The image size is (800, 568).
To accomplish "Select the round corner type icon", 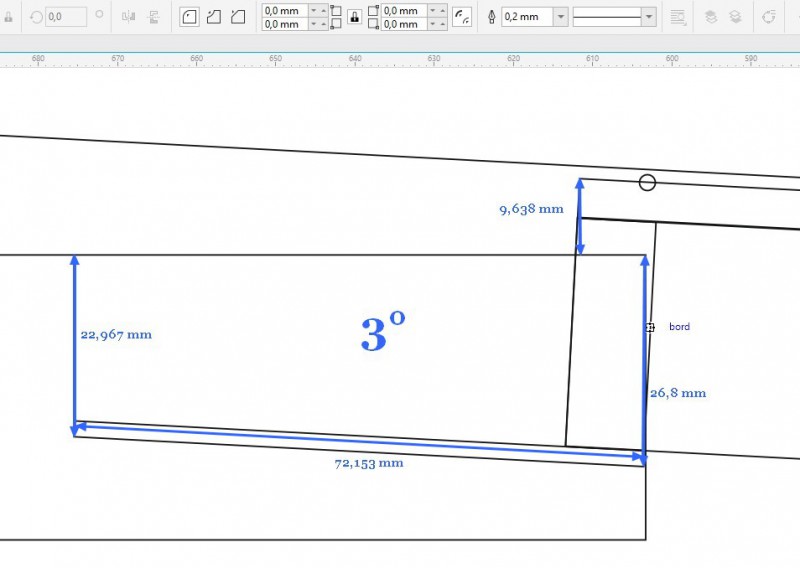I will pos(189,17).
